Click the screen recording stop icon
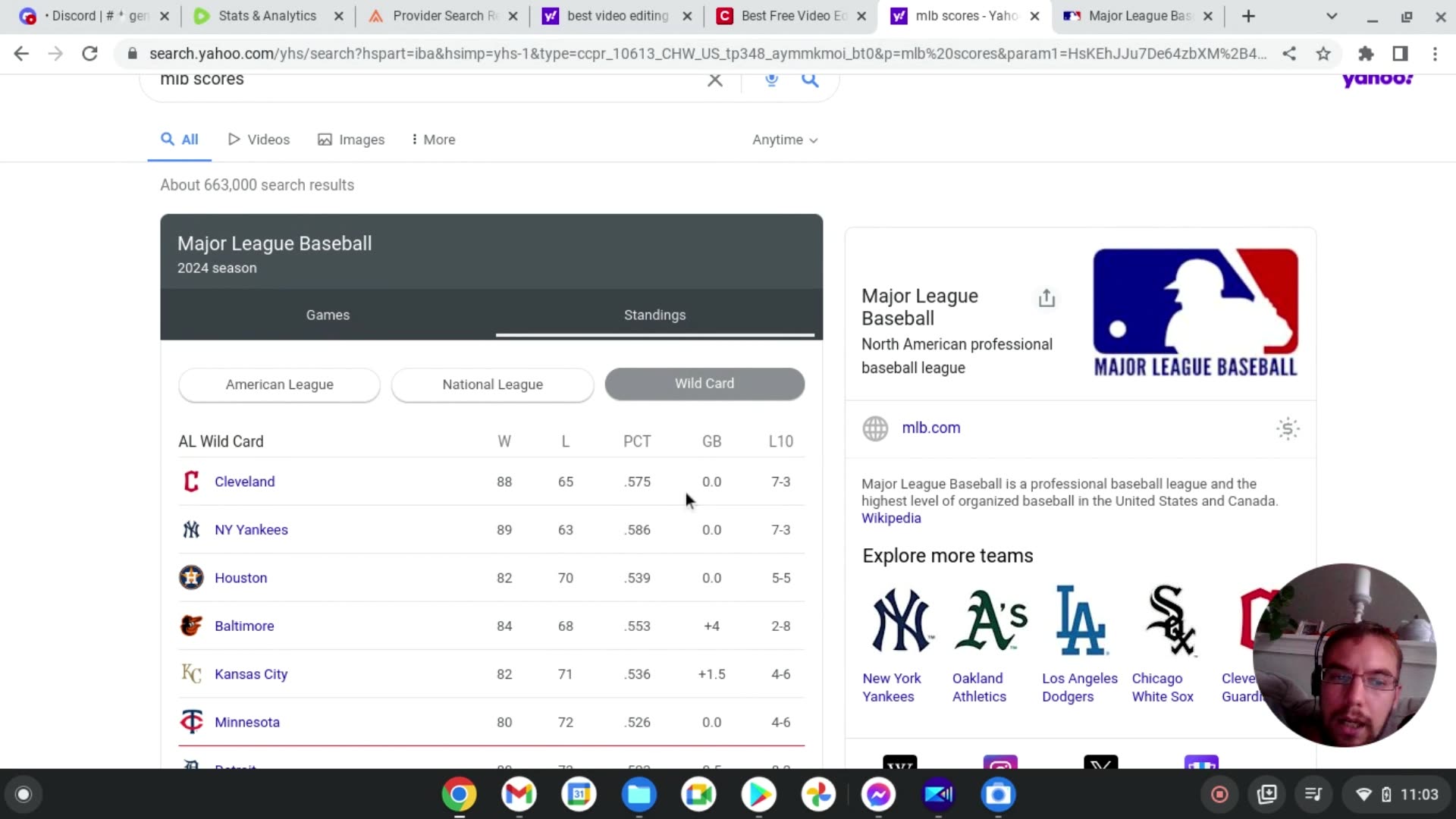1456x819 pixels. 1219,795
